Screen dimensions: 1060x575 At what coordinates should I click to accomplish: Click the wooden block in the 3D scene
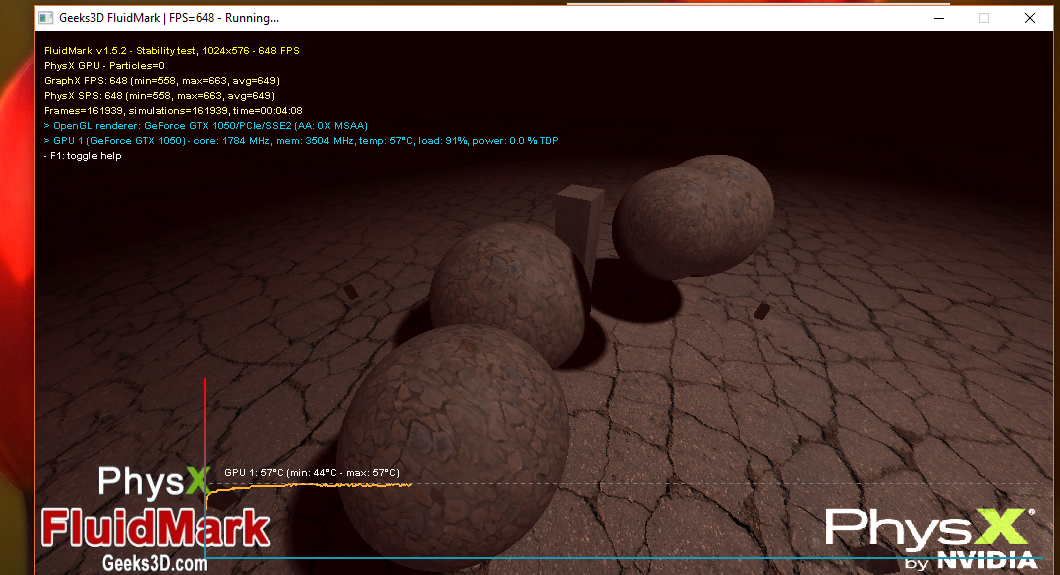(579, 230)
